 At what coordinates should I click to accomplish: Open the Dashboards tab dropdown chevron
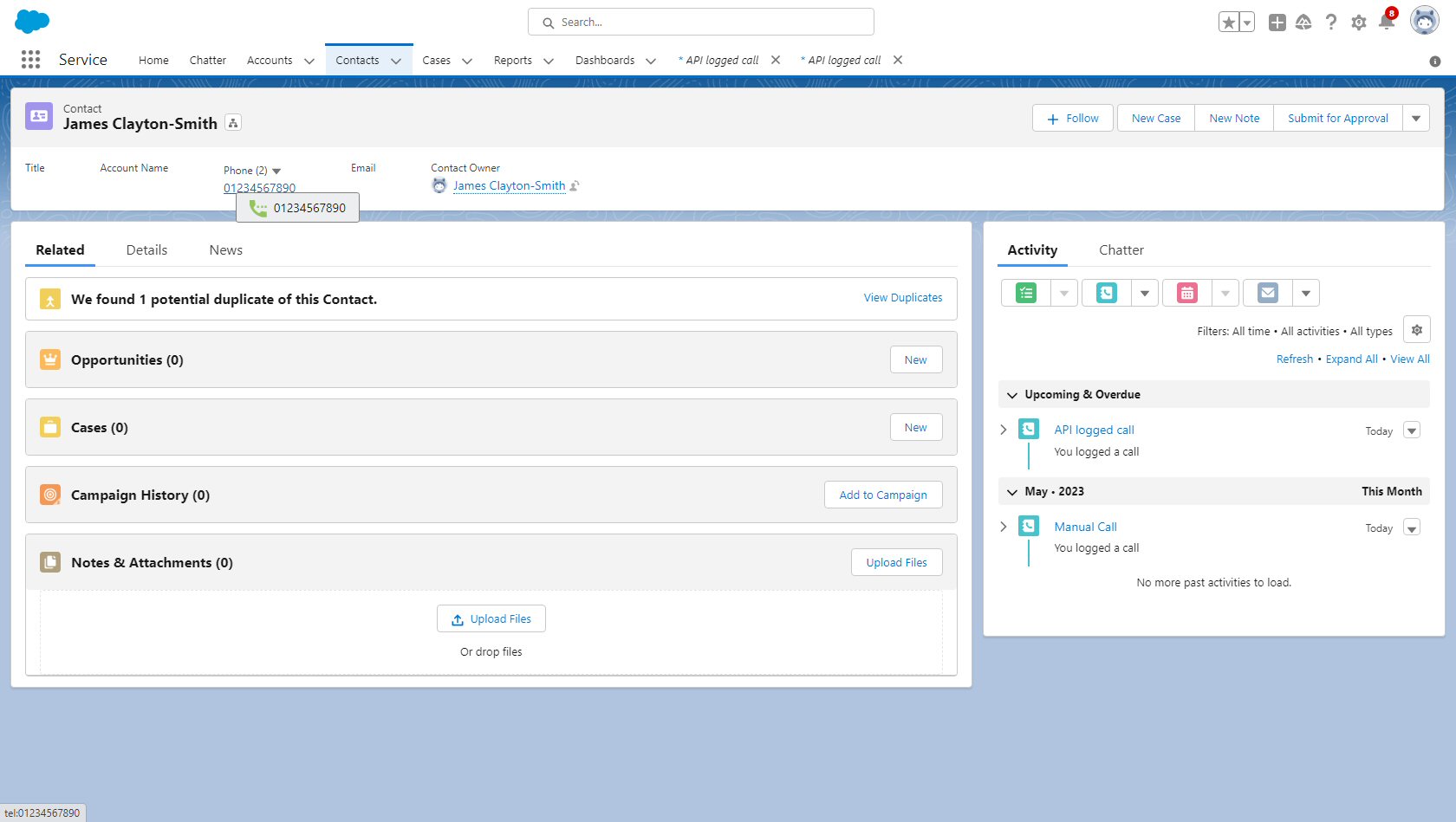[x=651, y=61]
